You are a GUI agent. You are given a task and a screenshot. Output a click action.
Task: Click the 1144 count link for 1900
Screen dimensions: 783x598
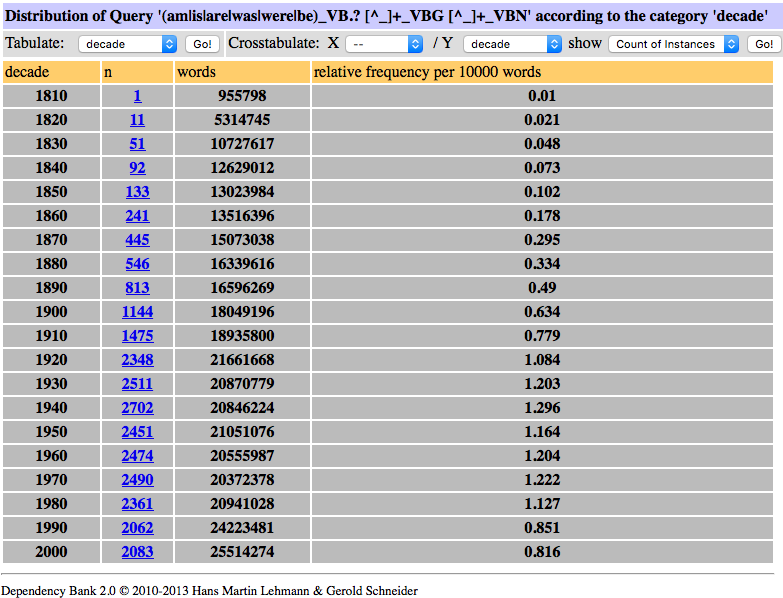(137, 312)
